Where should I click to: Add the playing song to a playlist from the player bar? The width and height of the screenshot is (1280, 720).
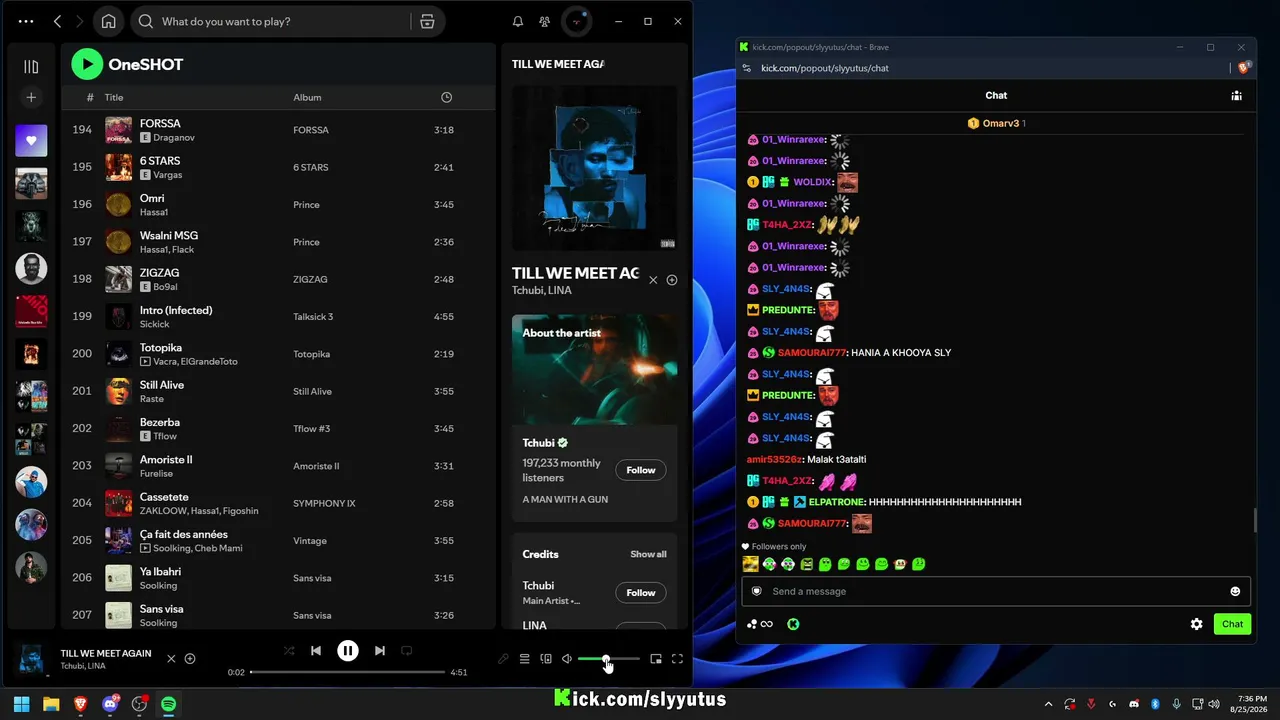190,659
